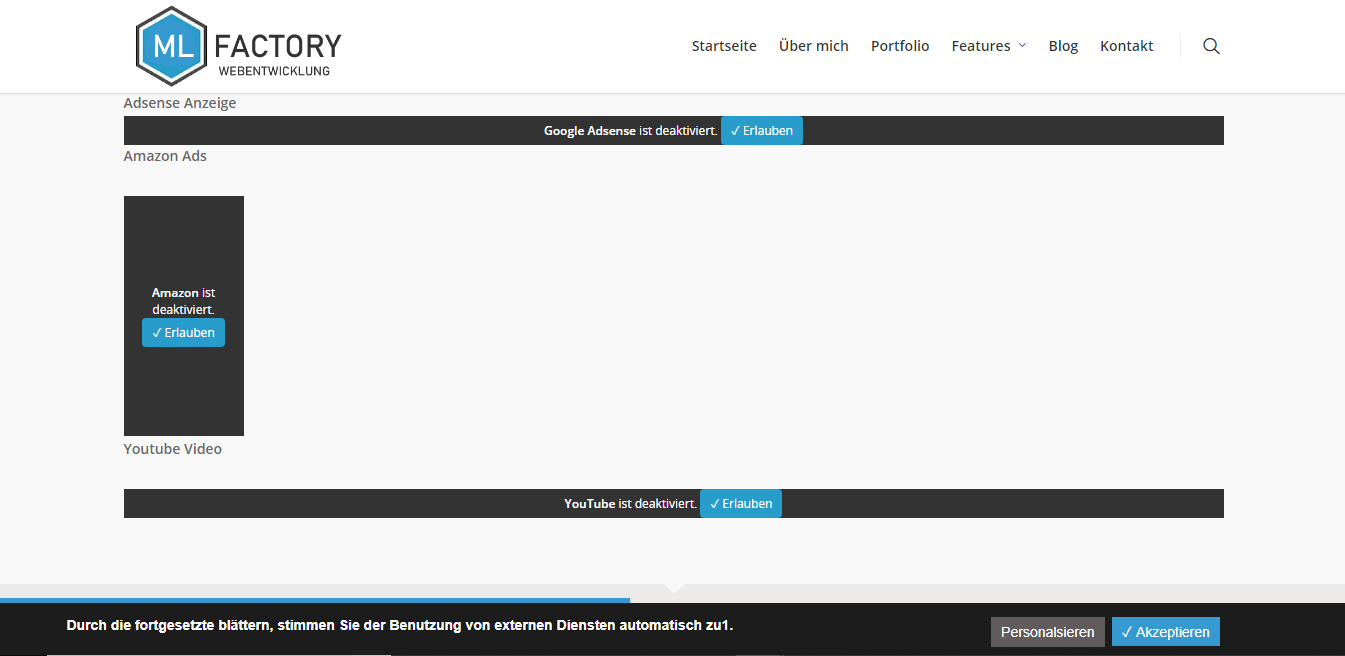Click the Google Adsense deactivated text
1345x656 pixels.
click(x=630, y=131)
